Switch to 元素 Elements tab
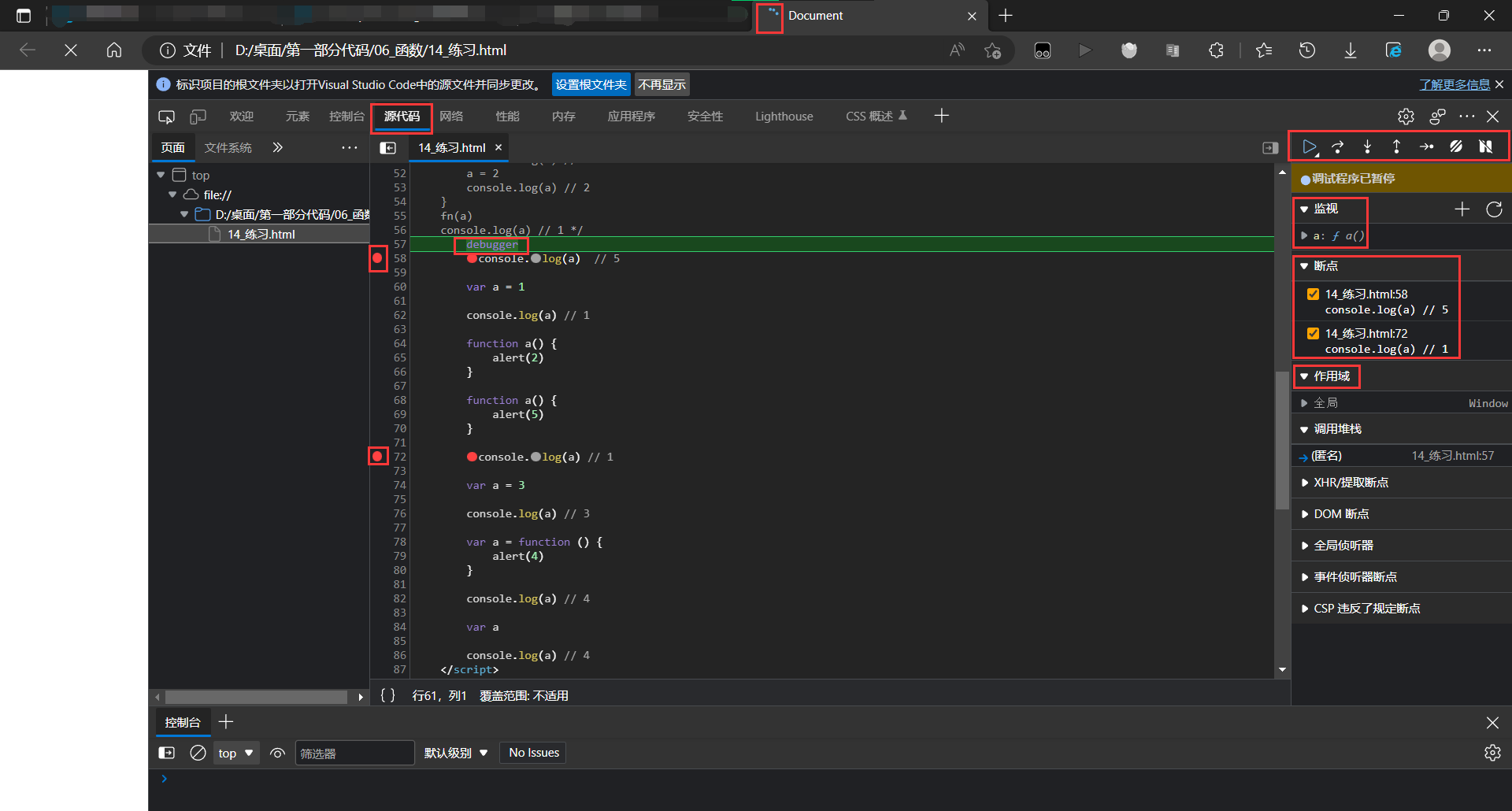Viewport: 1512px width, 811px height. [297, 117]
